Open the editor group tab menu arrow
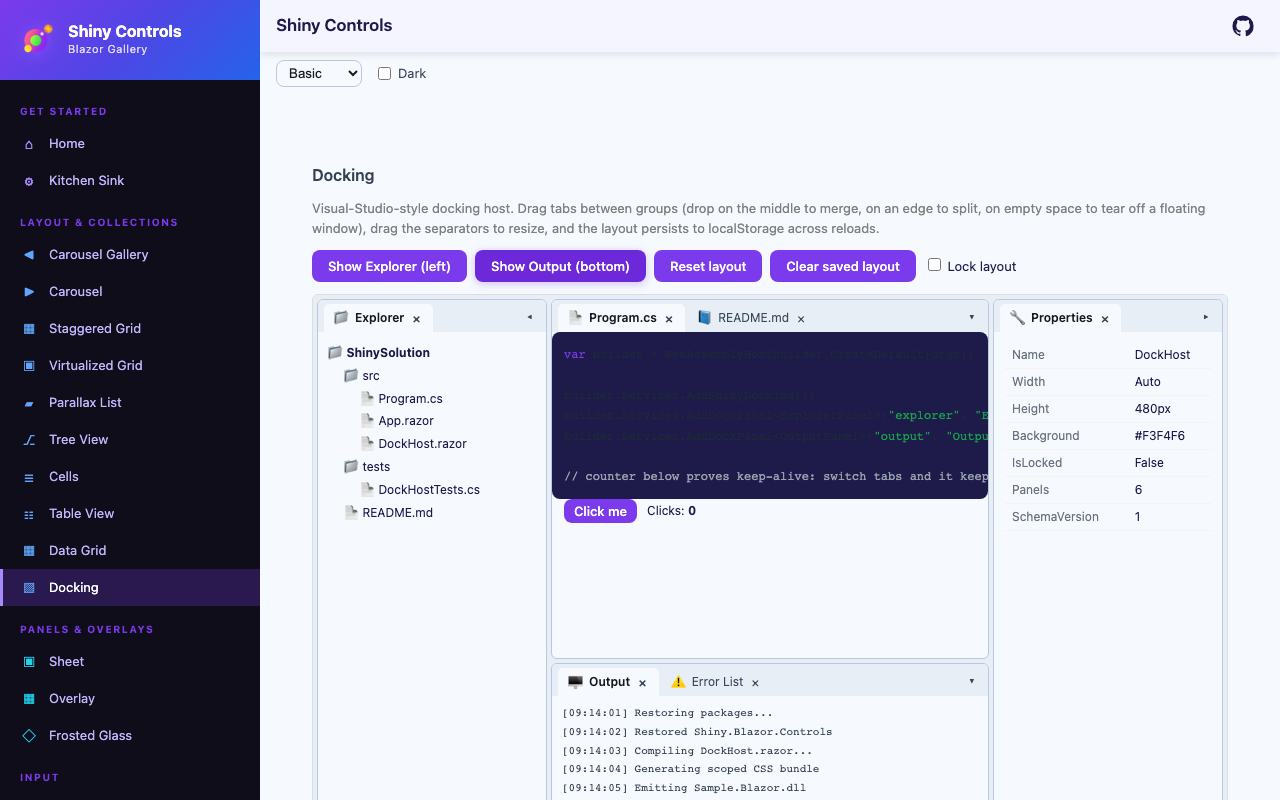The image size is (1280, 800). tap(972, 317)
